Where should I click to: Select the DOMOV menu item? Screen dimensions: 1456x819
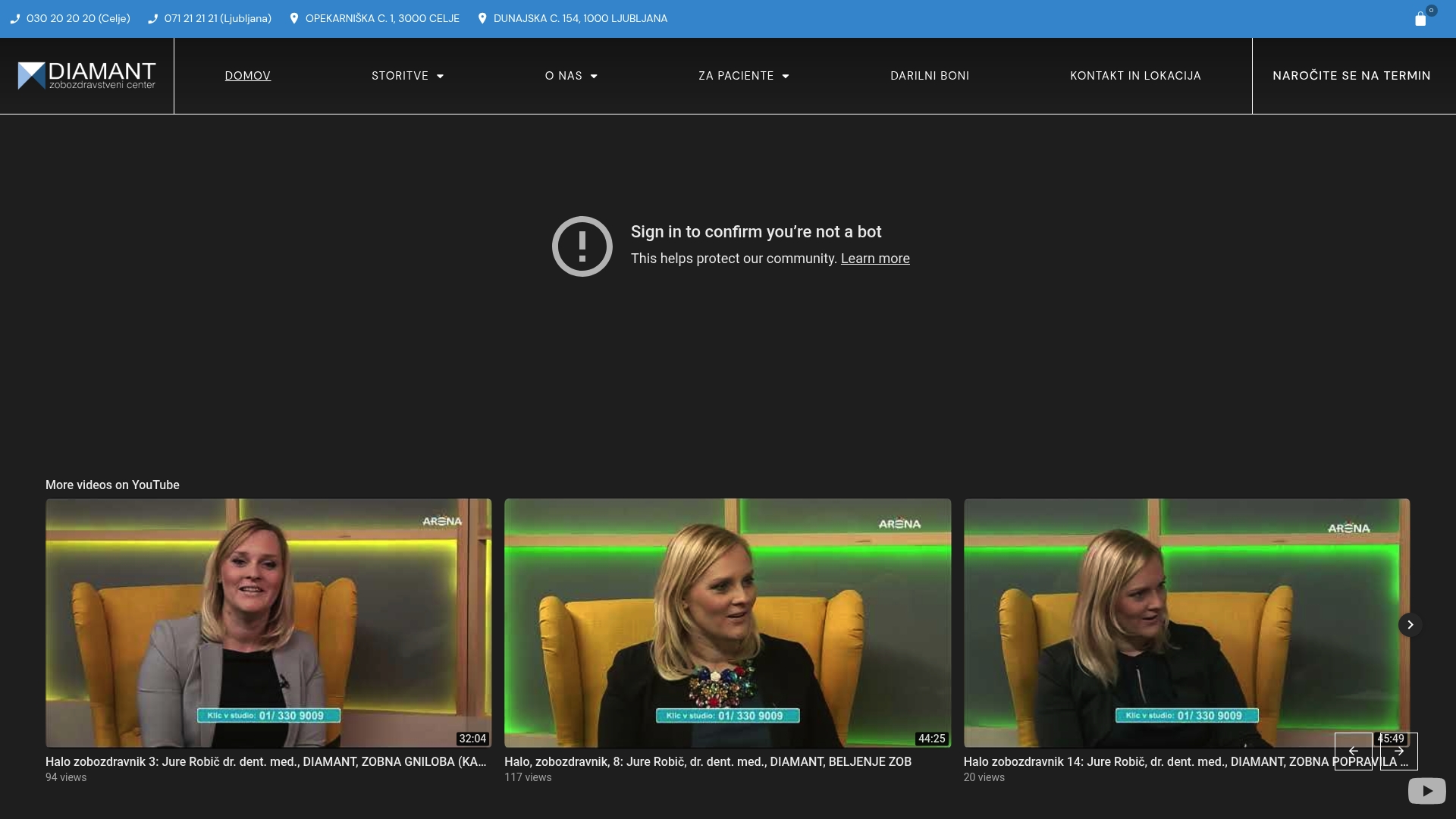pos(247,76)
